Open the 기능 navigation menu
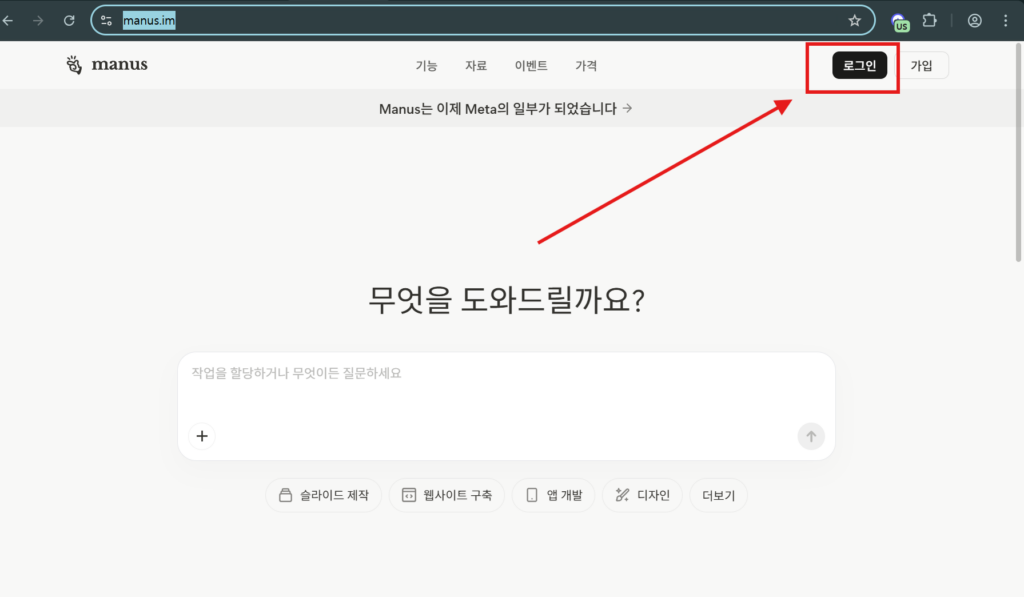The height and width of the screenshot is (597, 1024). 426,66
